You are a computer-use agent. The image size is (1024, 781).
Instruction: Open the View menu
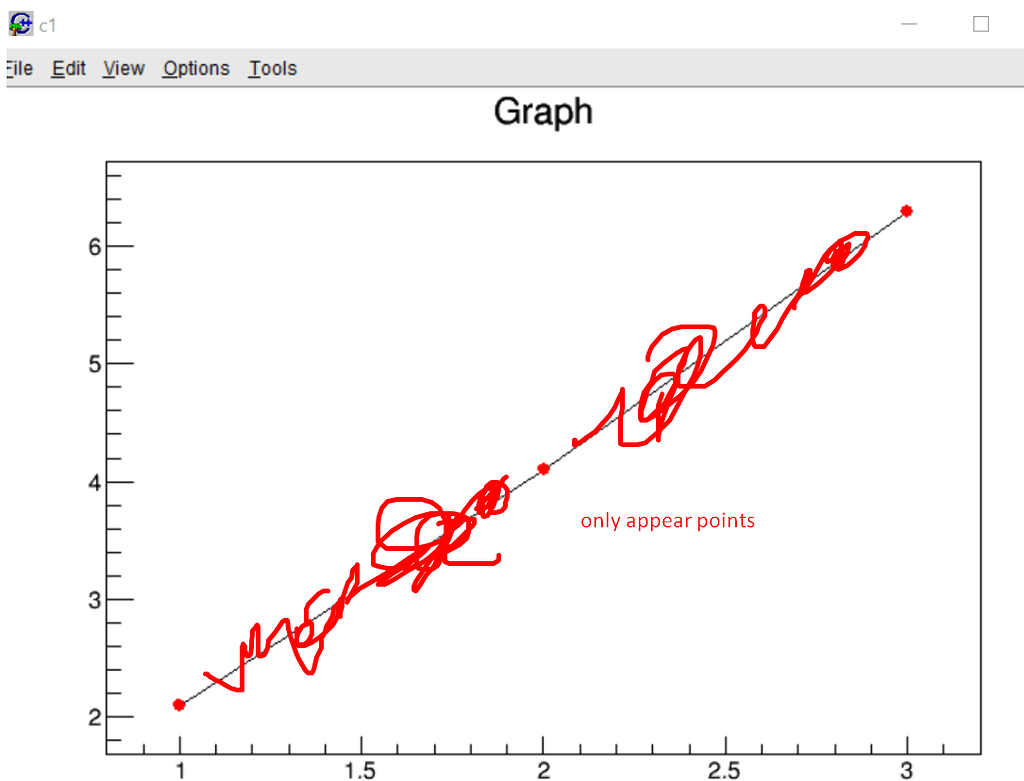[x=122, y=68]
